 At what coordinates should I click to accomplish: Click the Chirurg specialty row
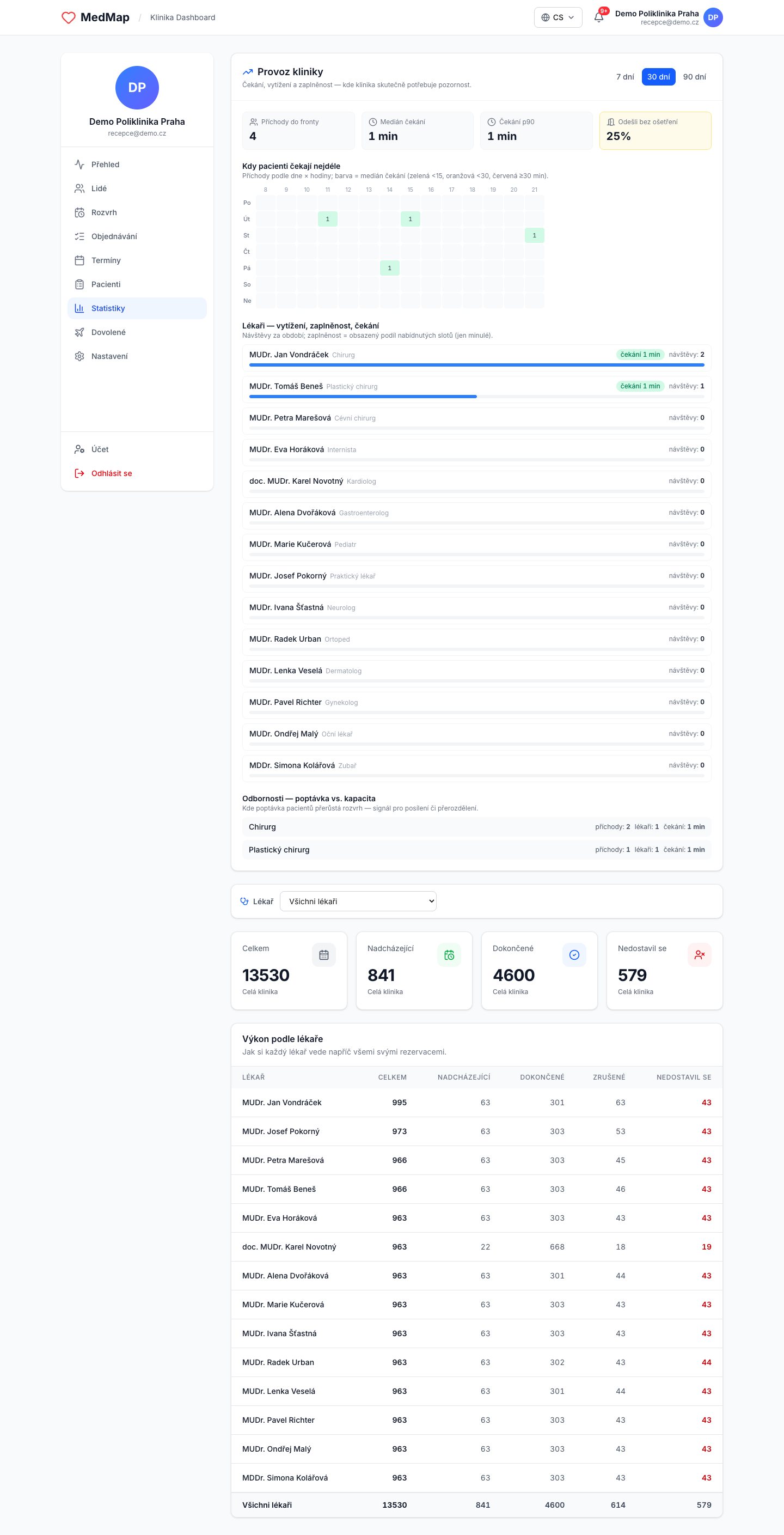pos(476,826)
